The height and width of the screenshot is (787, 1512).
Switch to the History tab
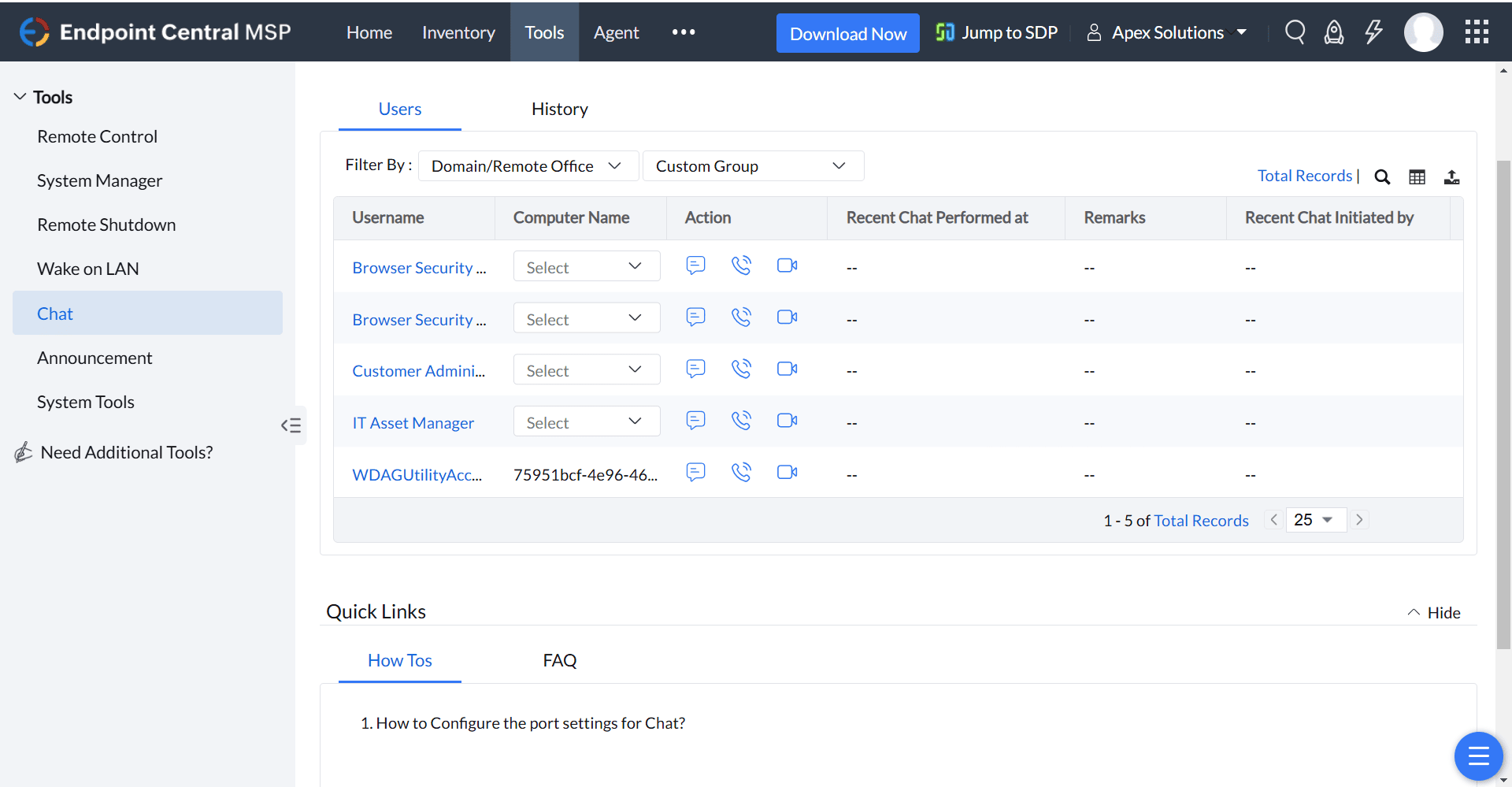click(x=559, y=109)
